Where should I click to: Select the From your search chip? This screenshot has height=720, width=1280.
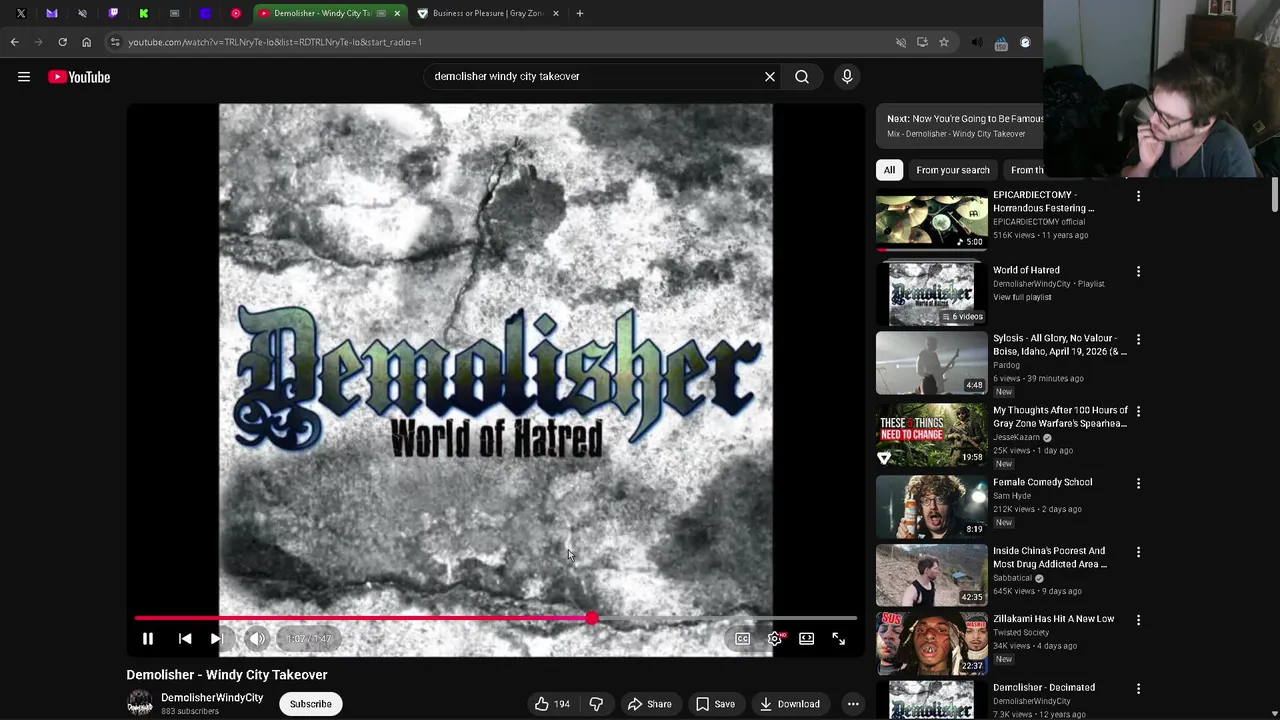pyautogui.click(x=953, y=170)
